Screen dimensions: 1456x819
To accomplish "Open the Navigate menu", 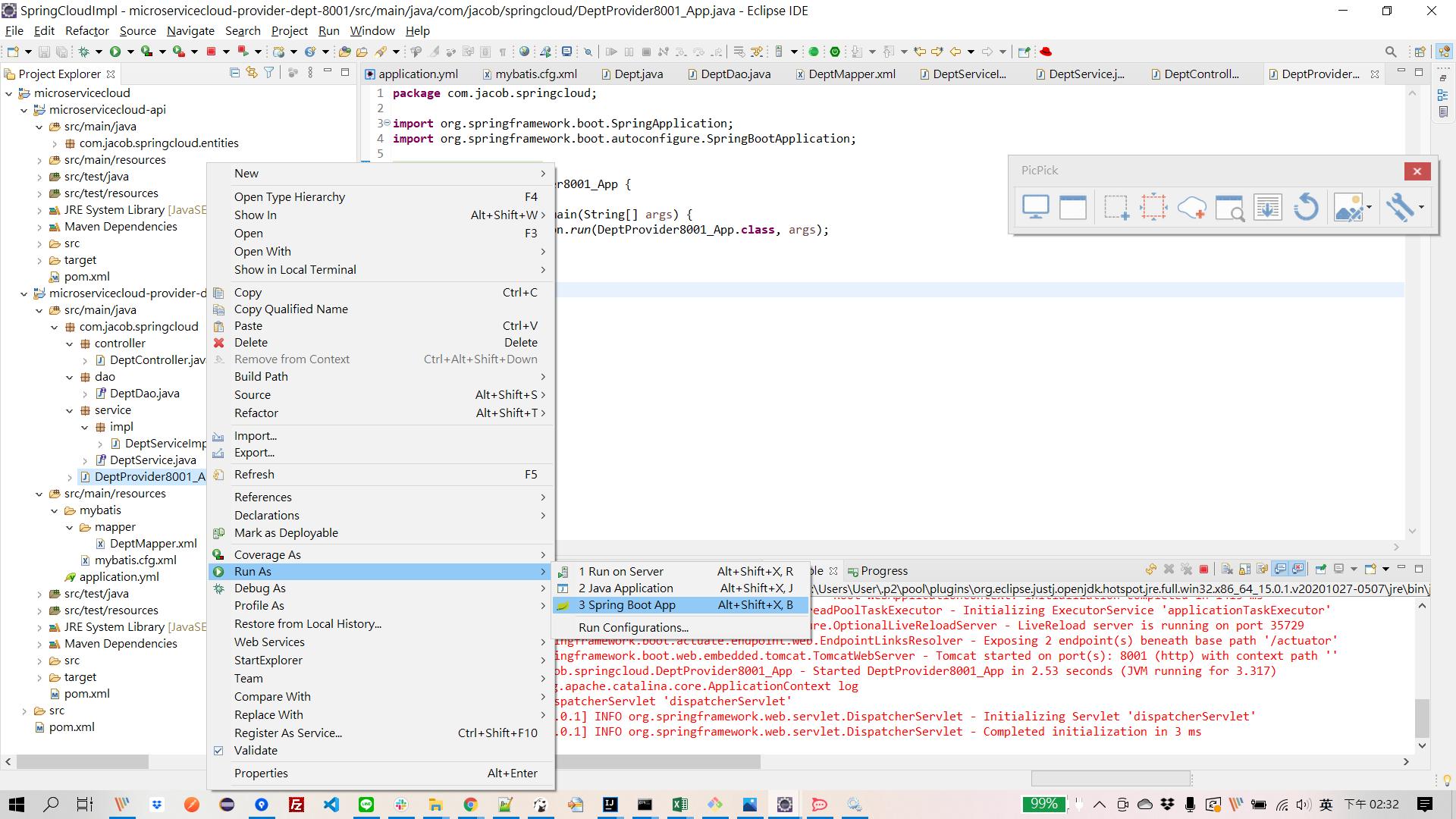I will click(x=190, y=31).
